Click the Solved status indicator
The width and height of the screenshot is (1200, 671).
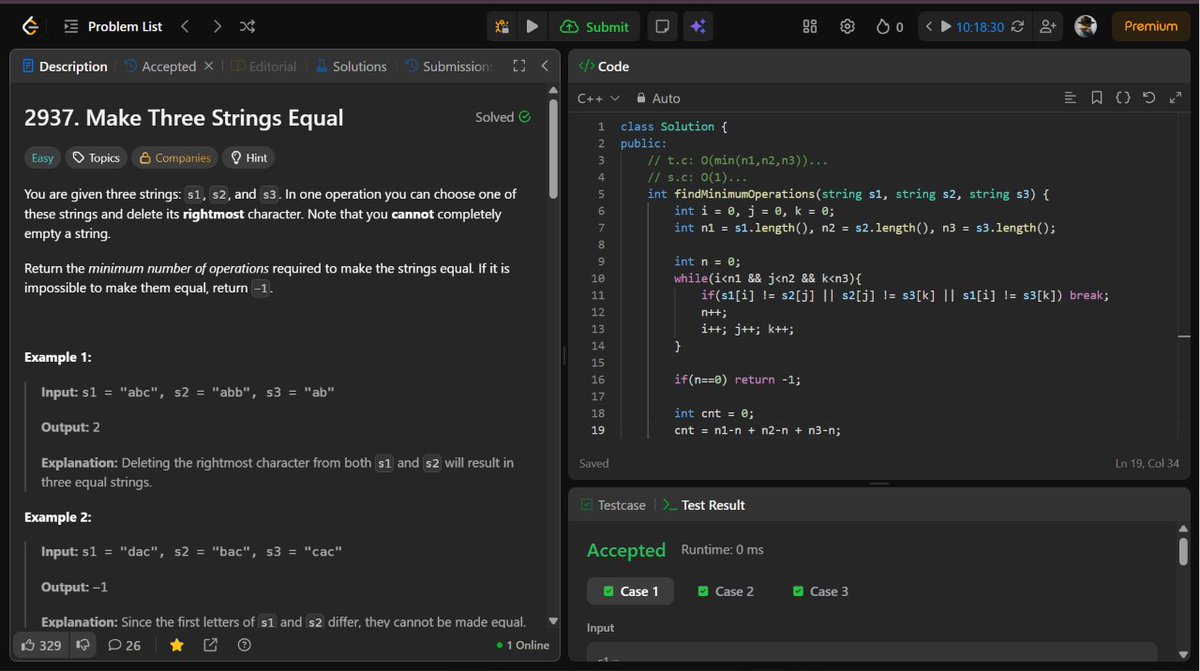tap(503, 117)
